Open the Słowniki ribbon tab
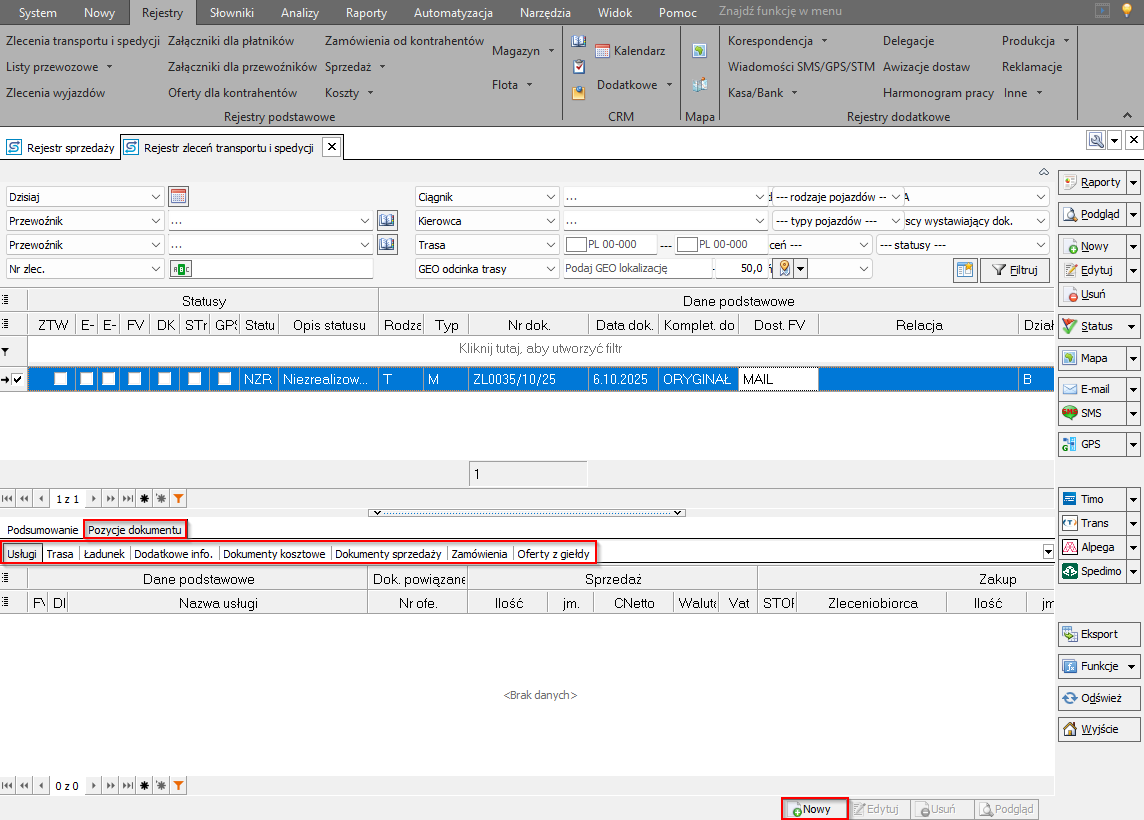 tap(231, 13)
